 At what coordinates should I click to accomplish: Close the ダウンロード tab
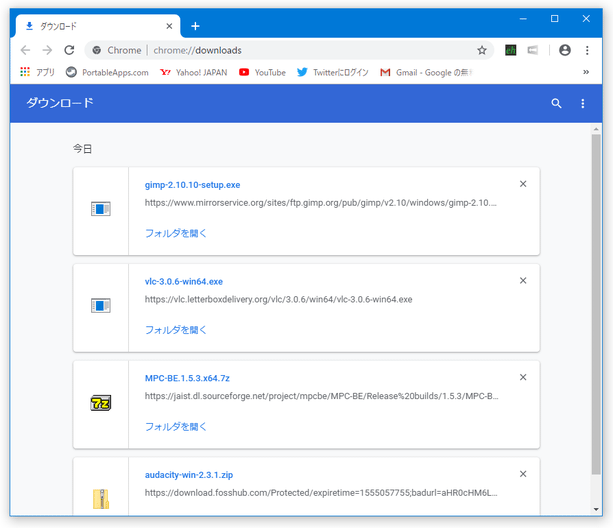tap(169, 26)
